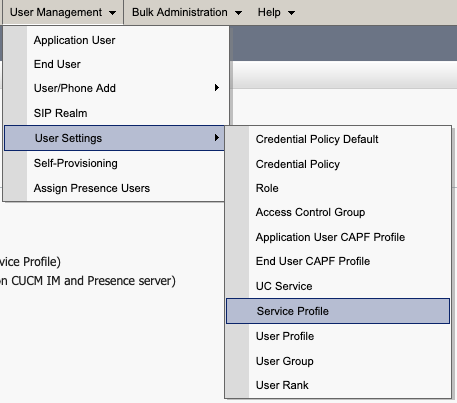Expand the User Settings submenu
Image resolution: width=457 pixels, height=403 pixels.
tap(114, 138)
